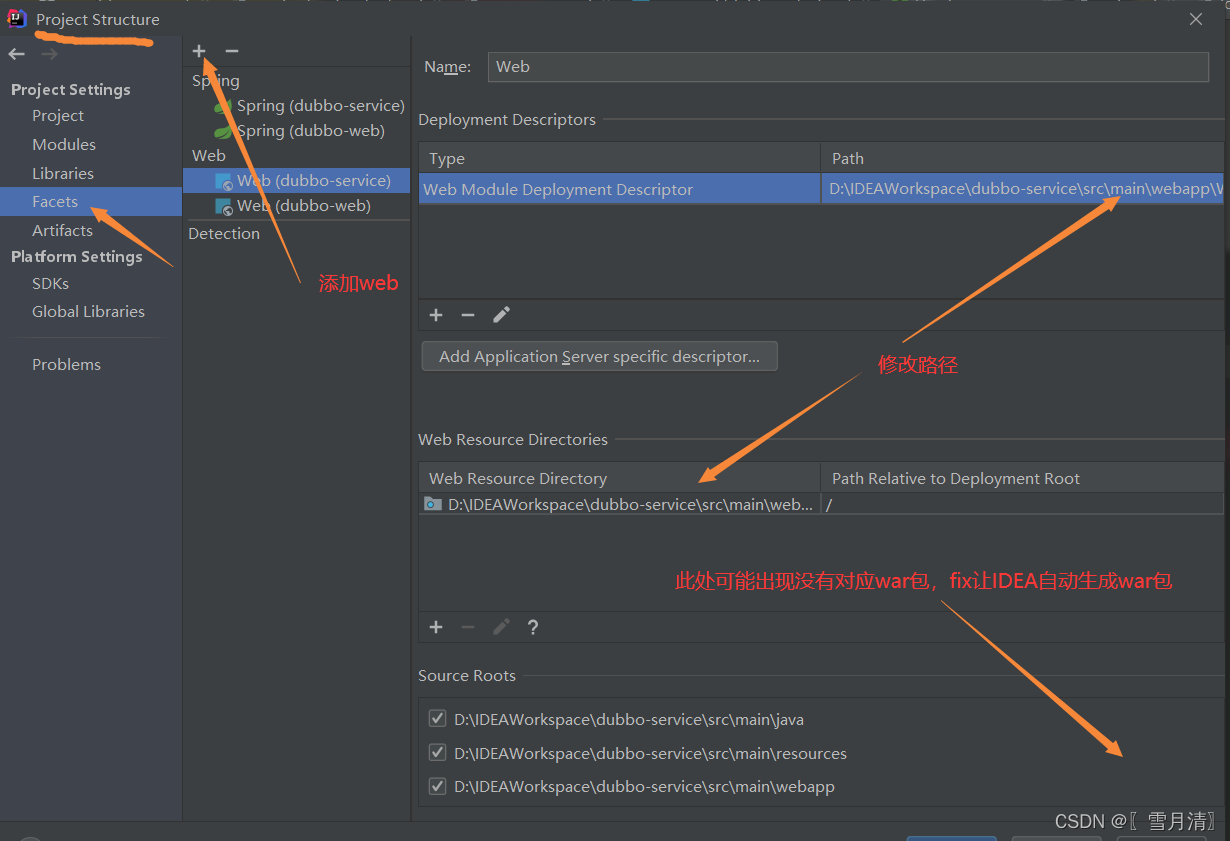Screen dimensions: 1230x841
Task: Add a web resource directory
Action: pos(436,627)
